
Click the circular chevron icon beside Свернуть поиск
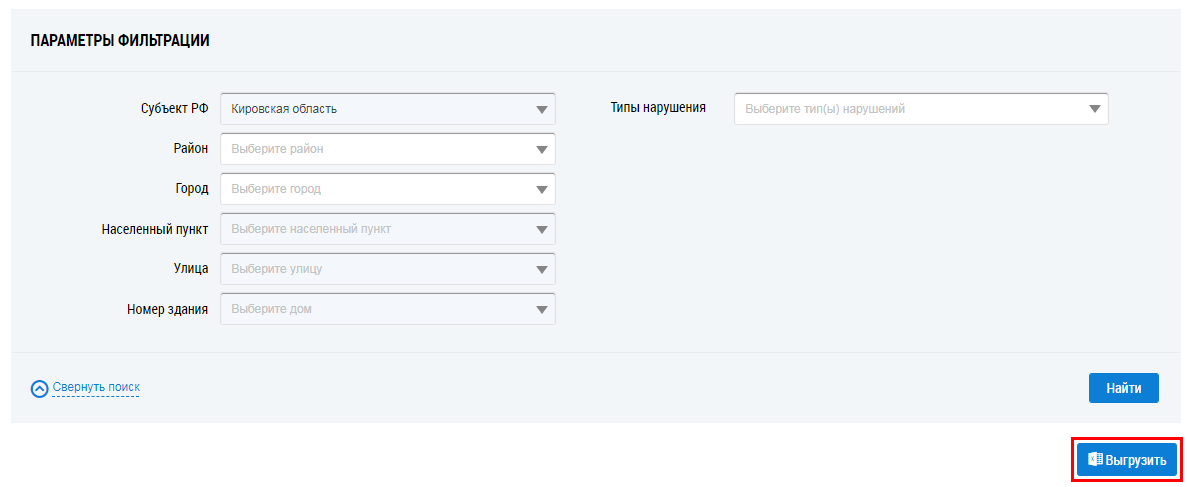coord(40,388)
